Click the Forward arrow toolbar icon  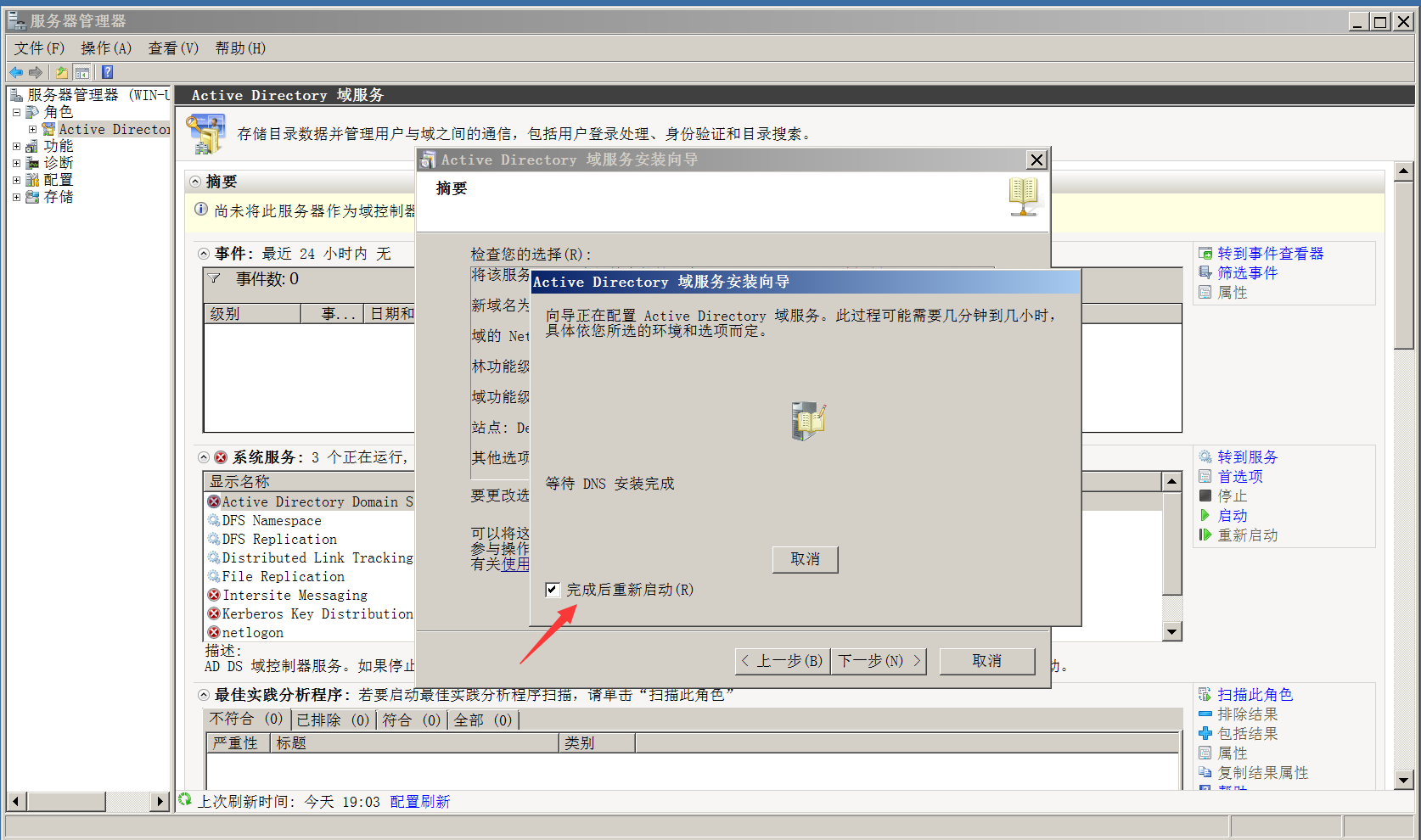36,72
